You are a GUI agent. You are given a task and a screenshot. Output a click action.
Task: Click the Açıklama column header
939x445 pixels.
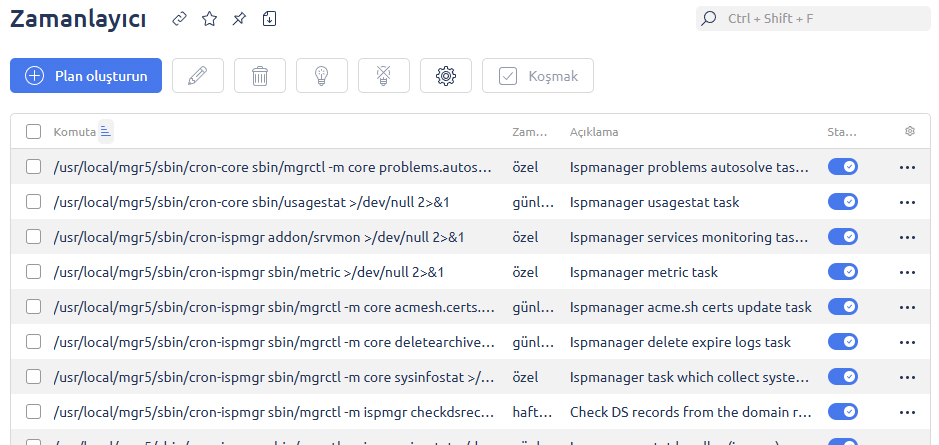(x=594, y=132)
